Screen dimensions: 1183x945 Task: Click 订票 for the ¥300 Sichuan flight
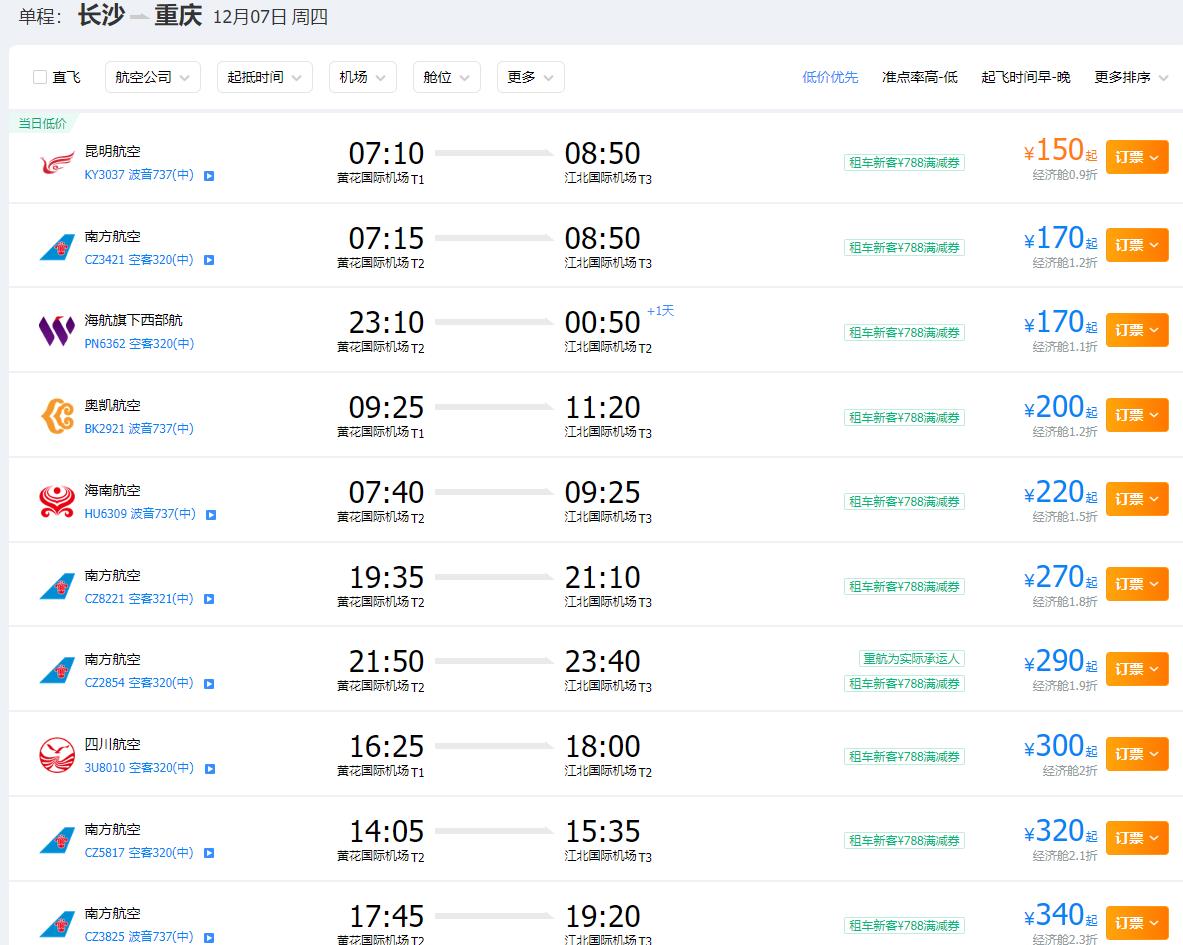[x=1136, y=753]
